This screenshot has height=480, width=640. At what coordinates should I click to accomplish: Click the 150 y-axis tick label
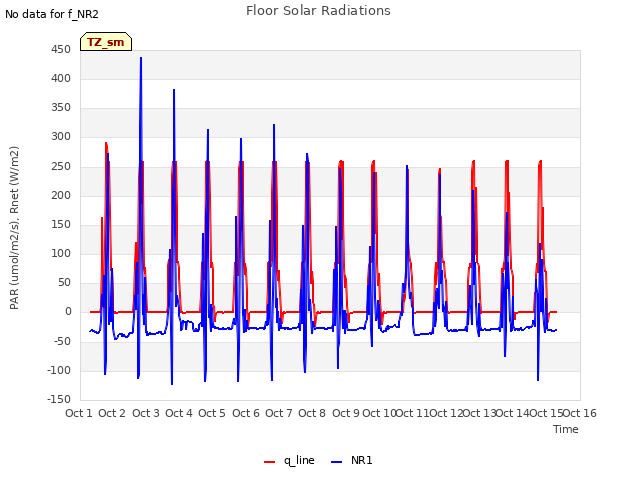point(61,224)
